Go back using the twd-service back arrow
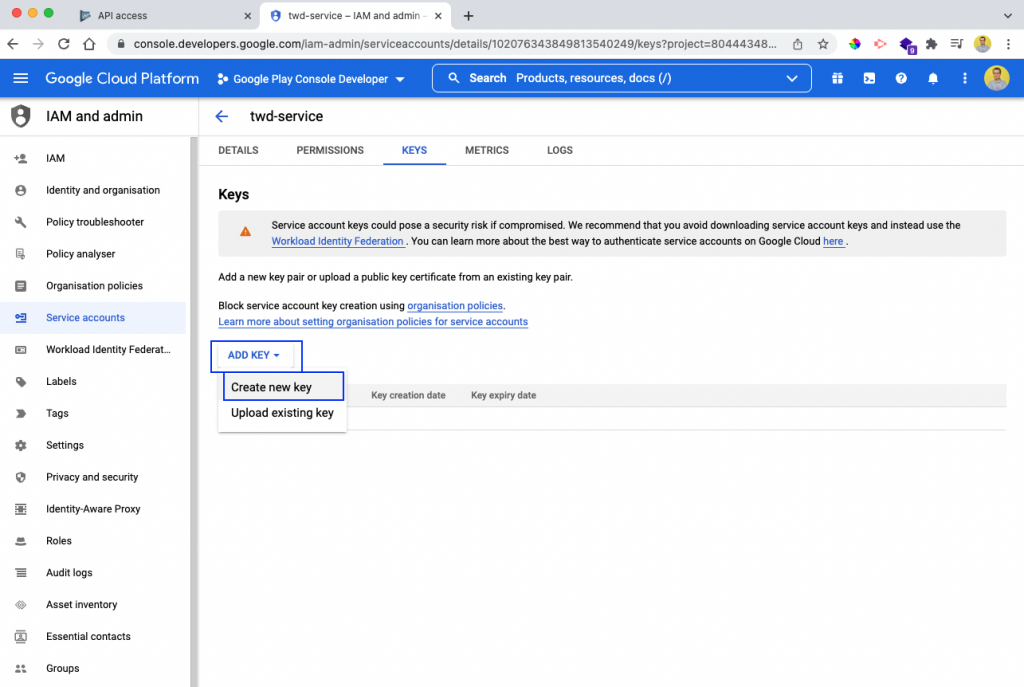This screenshot has width=1024, height=687. tap(222, 116)
